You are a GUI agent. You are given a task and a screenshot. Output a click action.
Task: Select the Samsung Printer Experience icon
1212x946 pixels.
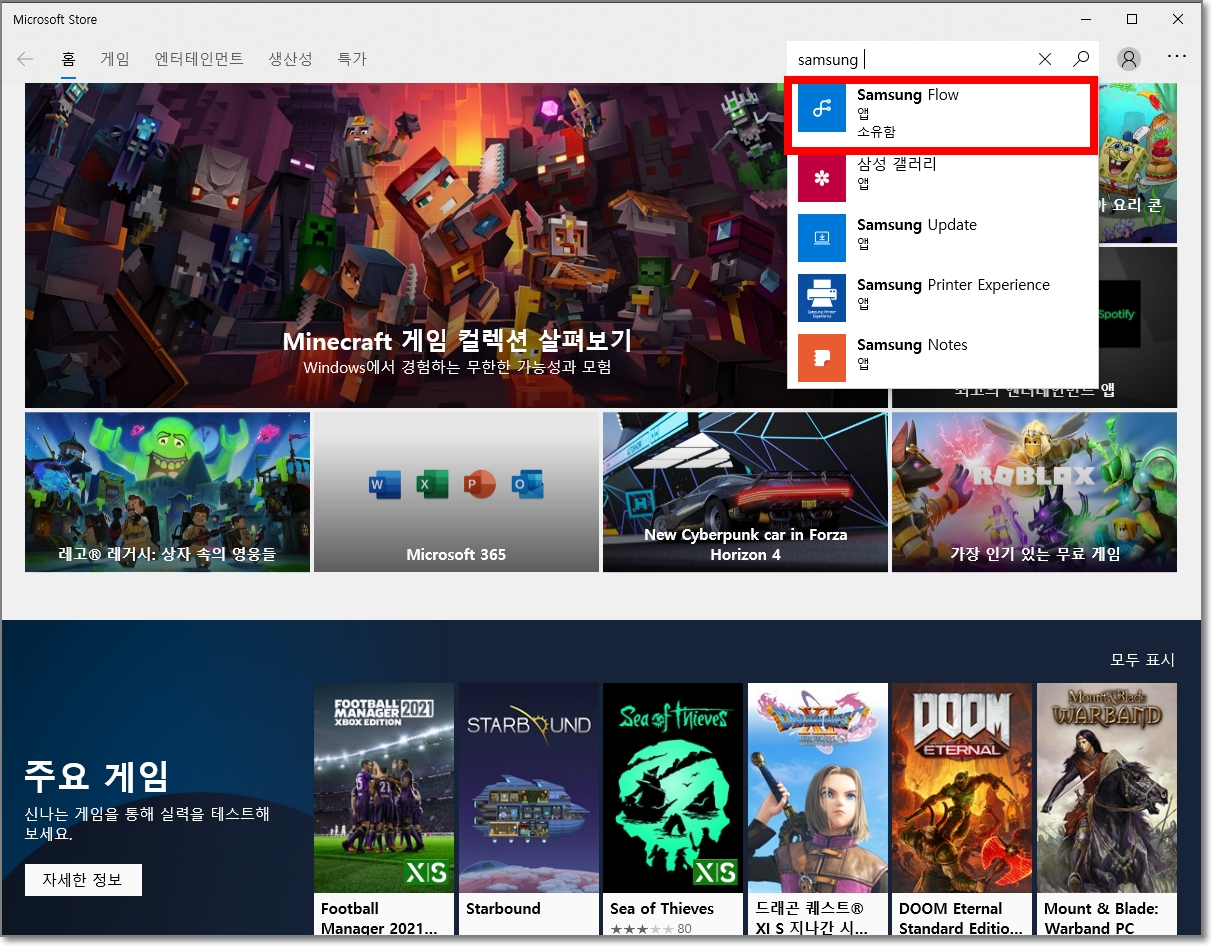[822, 298]
